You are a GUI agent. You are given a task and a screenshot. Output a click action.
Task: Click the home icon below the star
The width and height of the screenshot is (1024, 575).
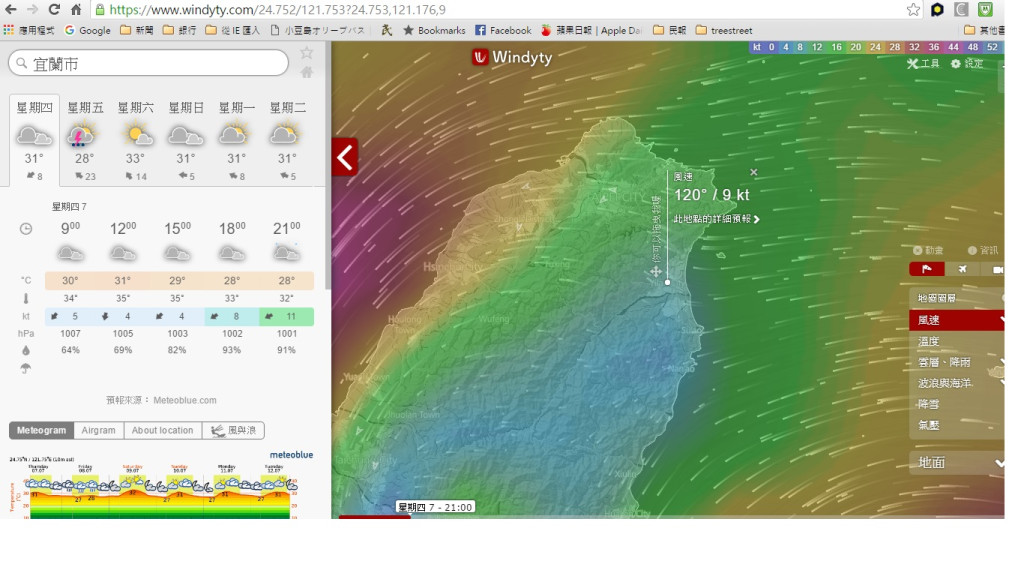pyautogui.click(x=307, y=72)
